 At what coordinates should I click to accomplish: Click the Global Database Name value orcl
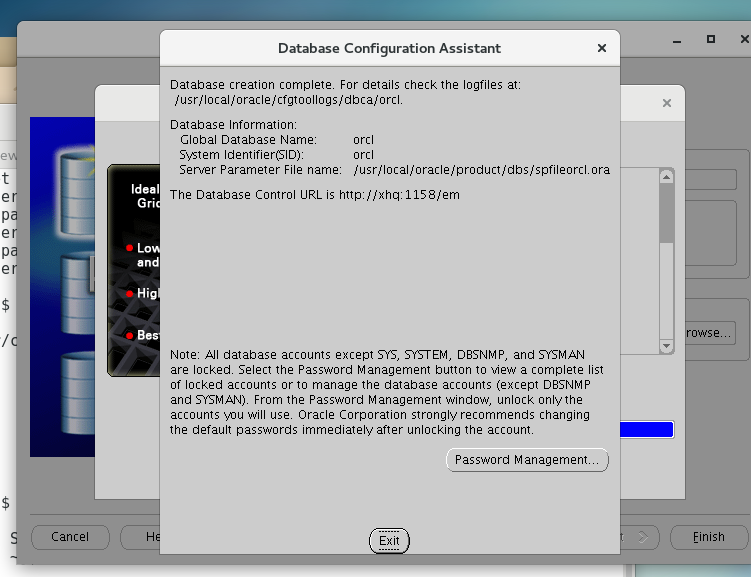point(363,140)
